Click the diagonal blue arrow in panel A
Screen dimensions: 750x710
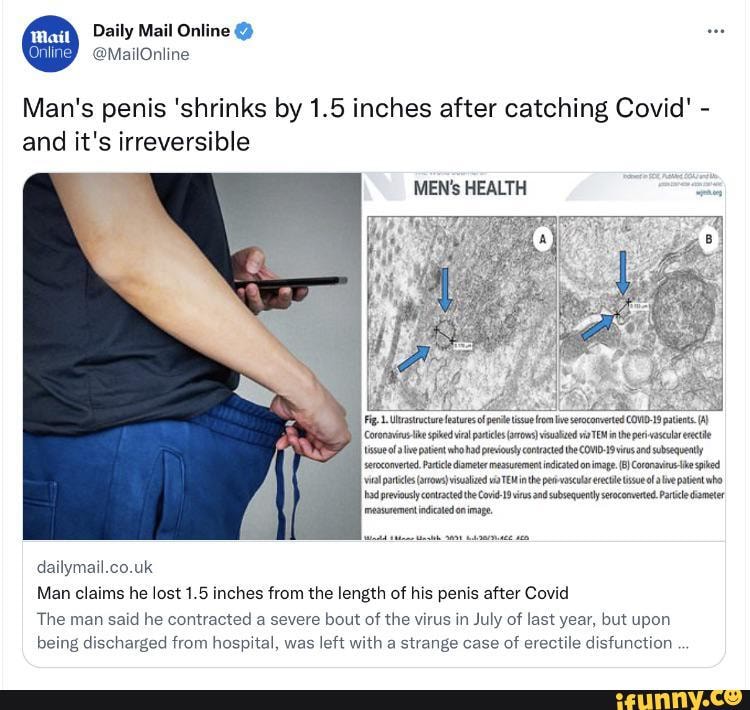point(413,359)
